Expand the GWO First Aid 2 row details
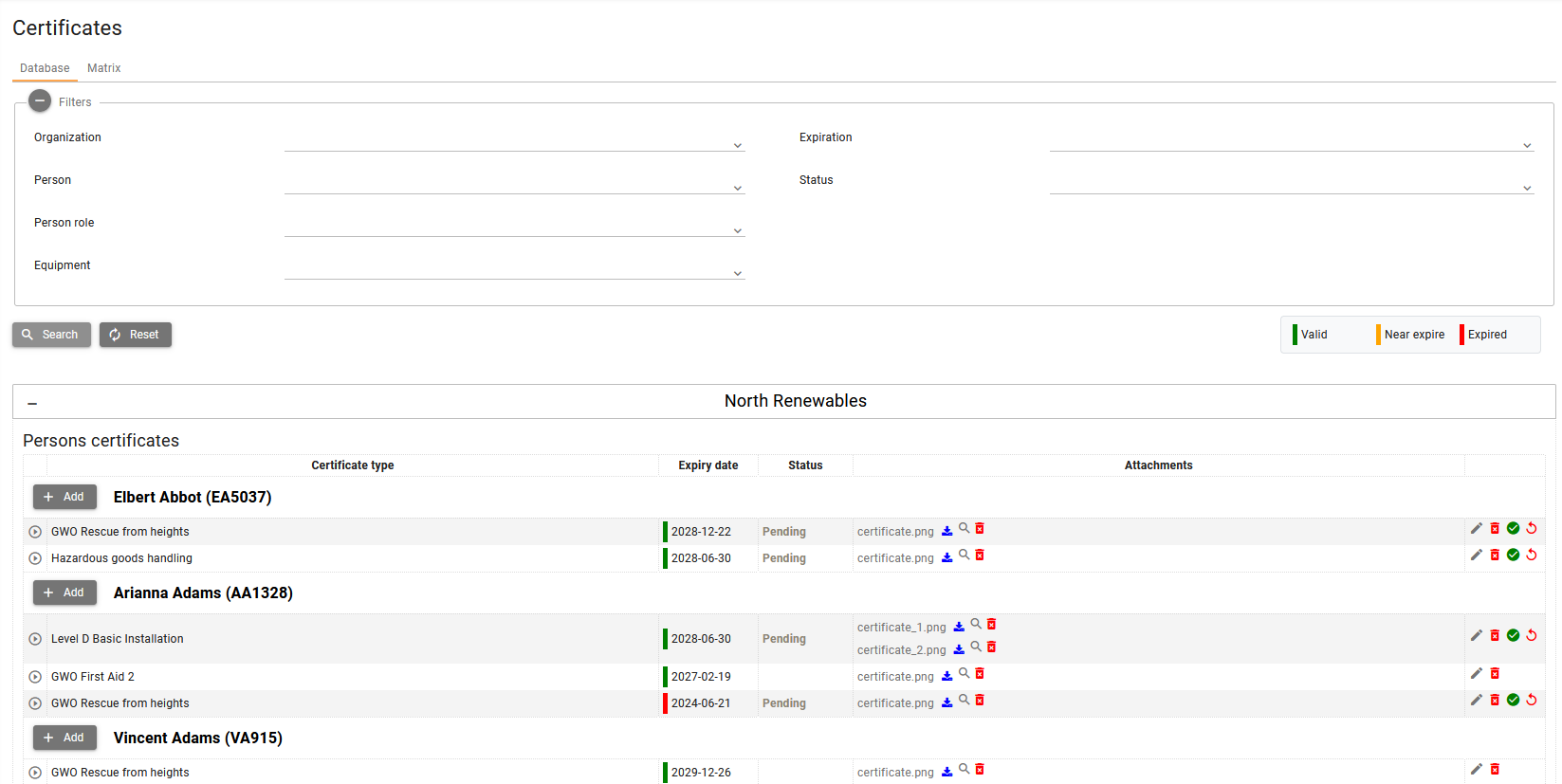Image resolution: width=1562 pixels, height=784 pixels. [x=35, y=677]
